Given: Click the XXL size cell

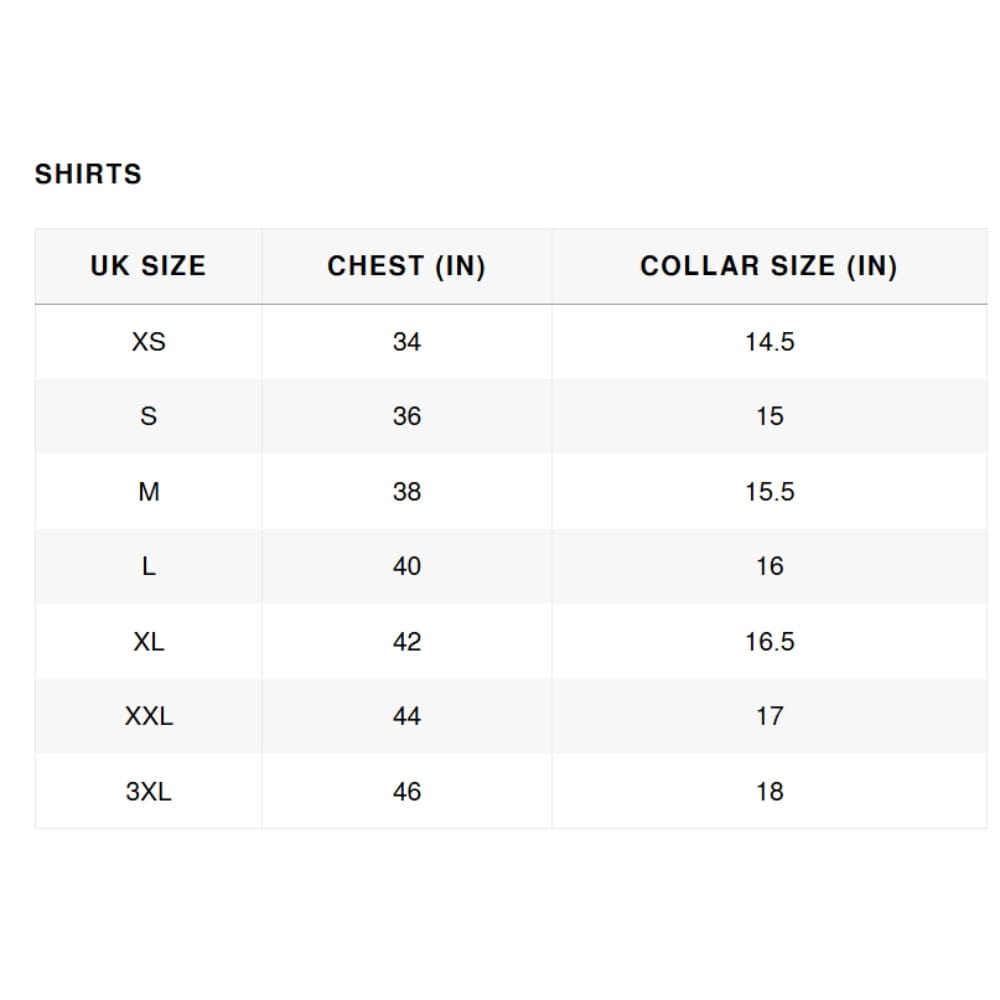Looking at the screenshot, I should [148, 717].
